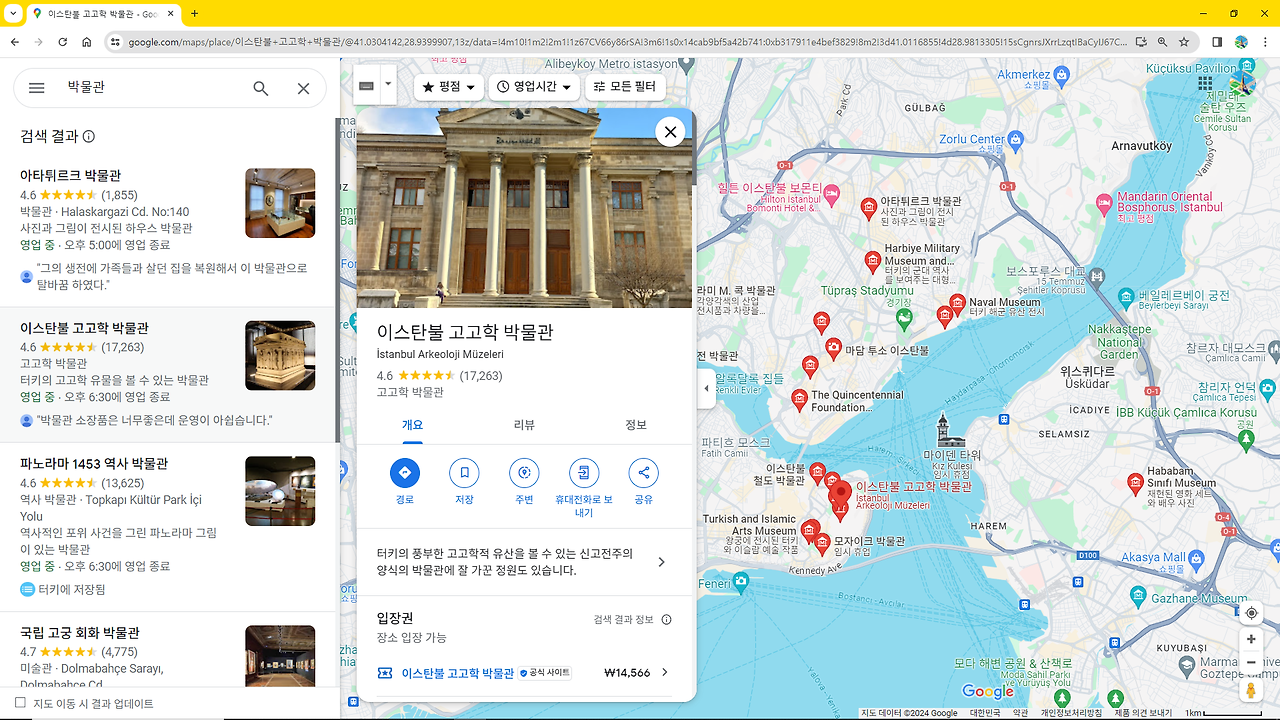Open 이스탄불 고고학 박물관 official ticket link
The width and height of the screenshot is (1280, 720).
(457, 673)
